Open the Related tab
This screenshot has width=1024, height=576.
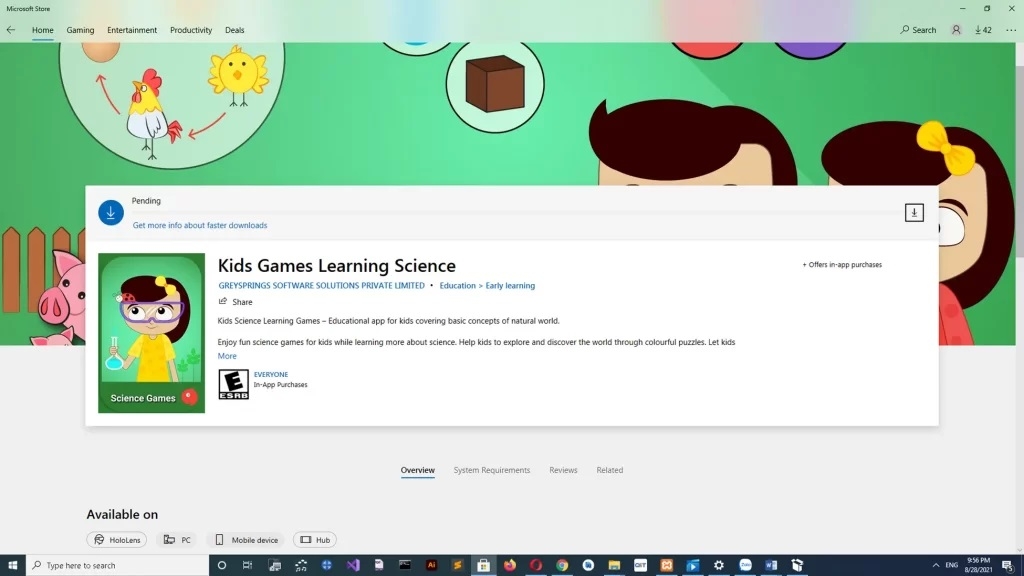point(609,470)
